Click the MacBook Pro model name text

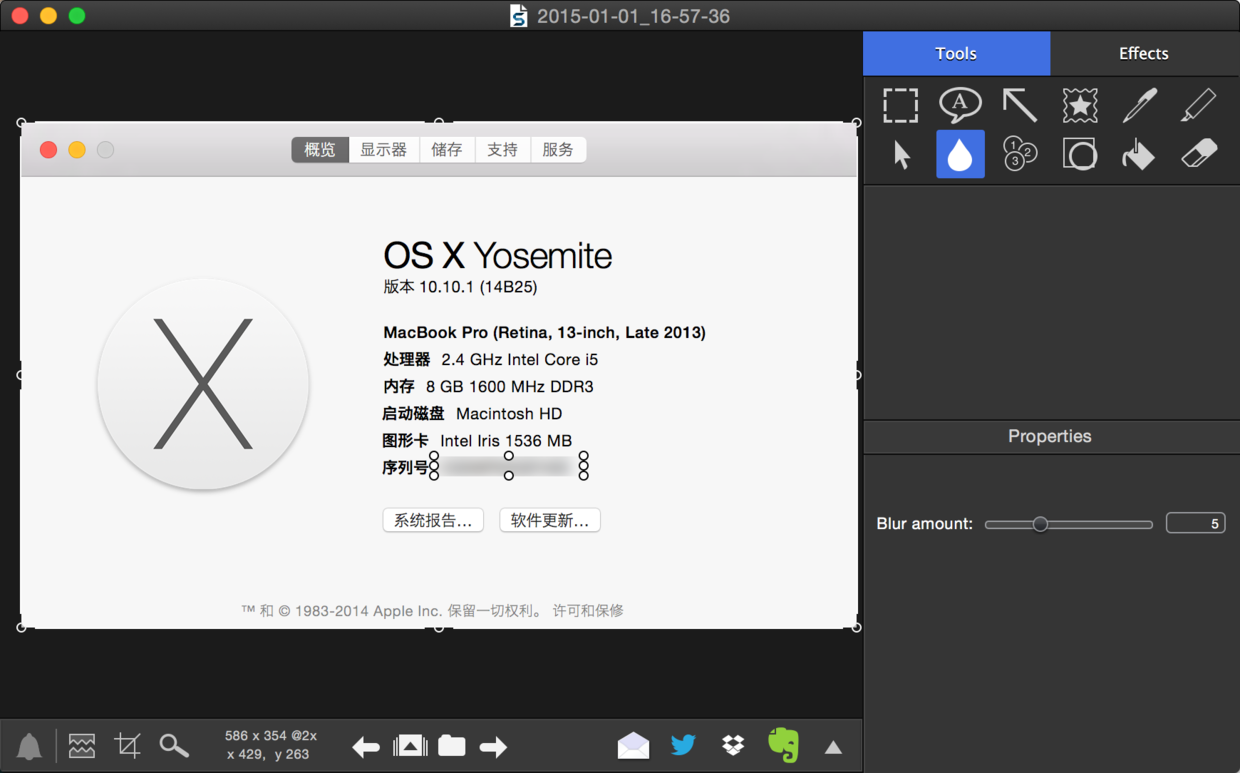click(544, 333)
